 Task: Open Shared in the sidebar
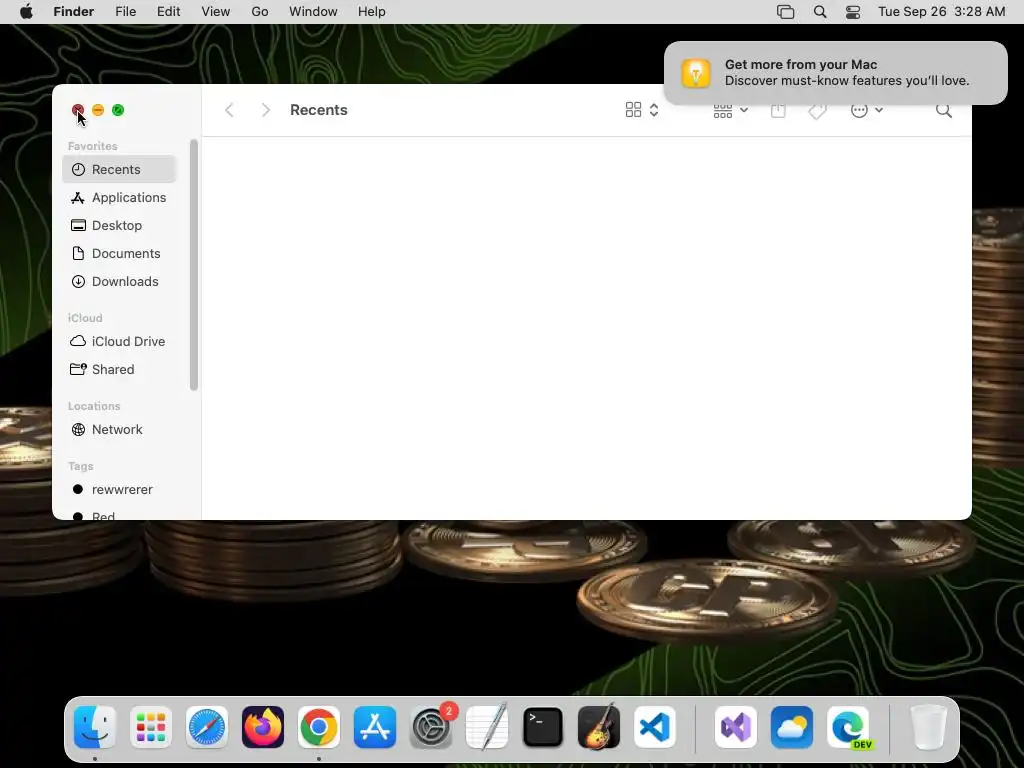[120, 370]
